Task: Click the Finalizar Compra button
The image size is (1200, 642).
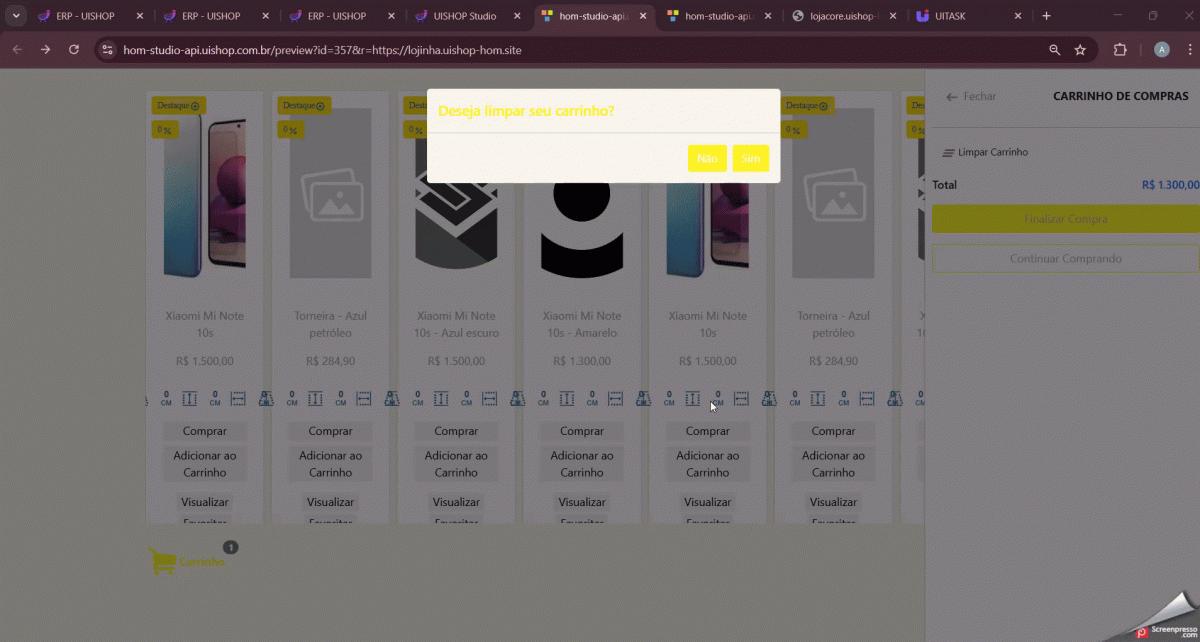Action: click(x=1064, y=219)
